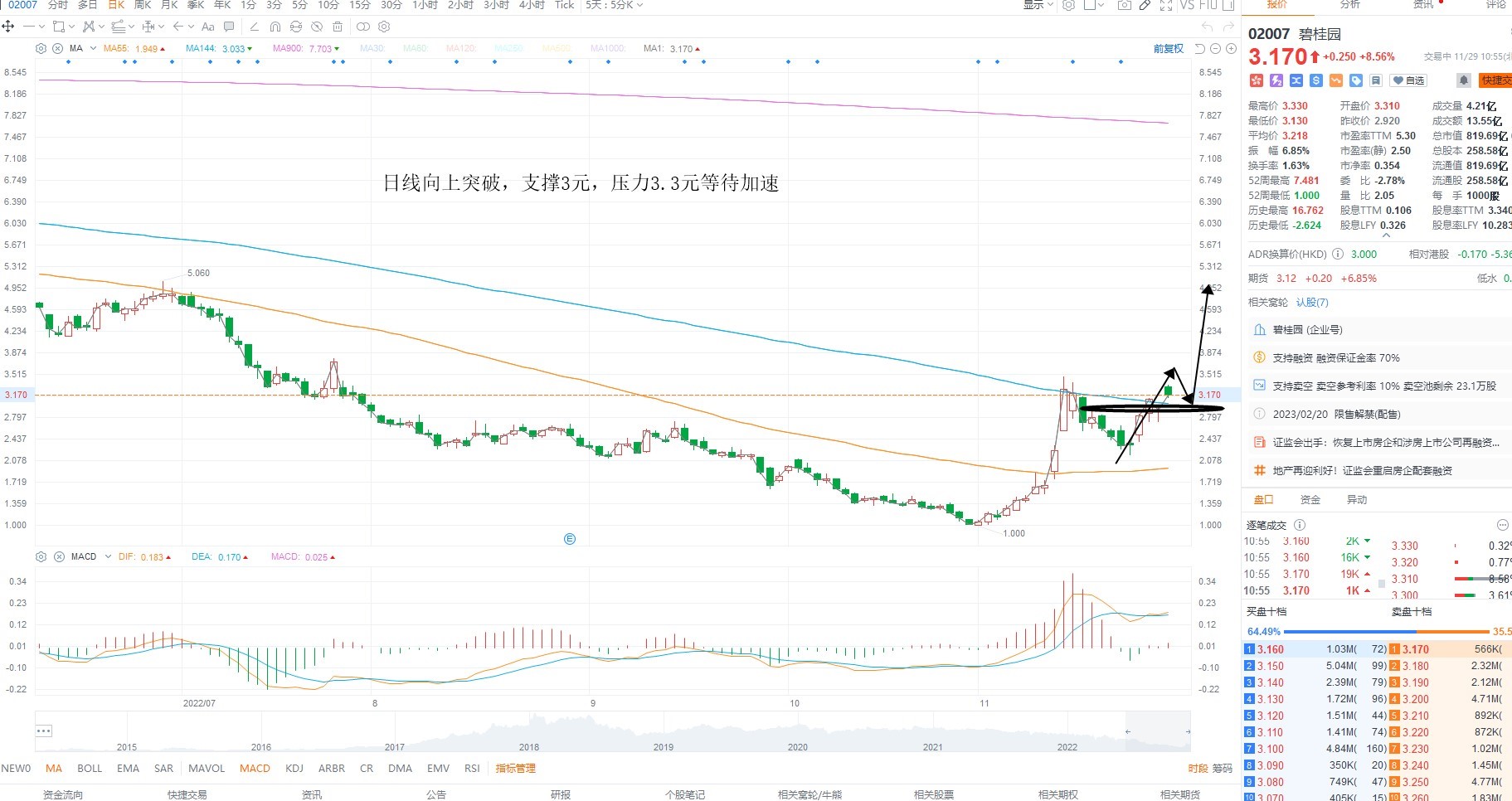The image size is (1512, 801).
Task: Add a comment bubble annotation
Action: point(229,27)
